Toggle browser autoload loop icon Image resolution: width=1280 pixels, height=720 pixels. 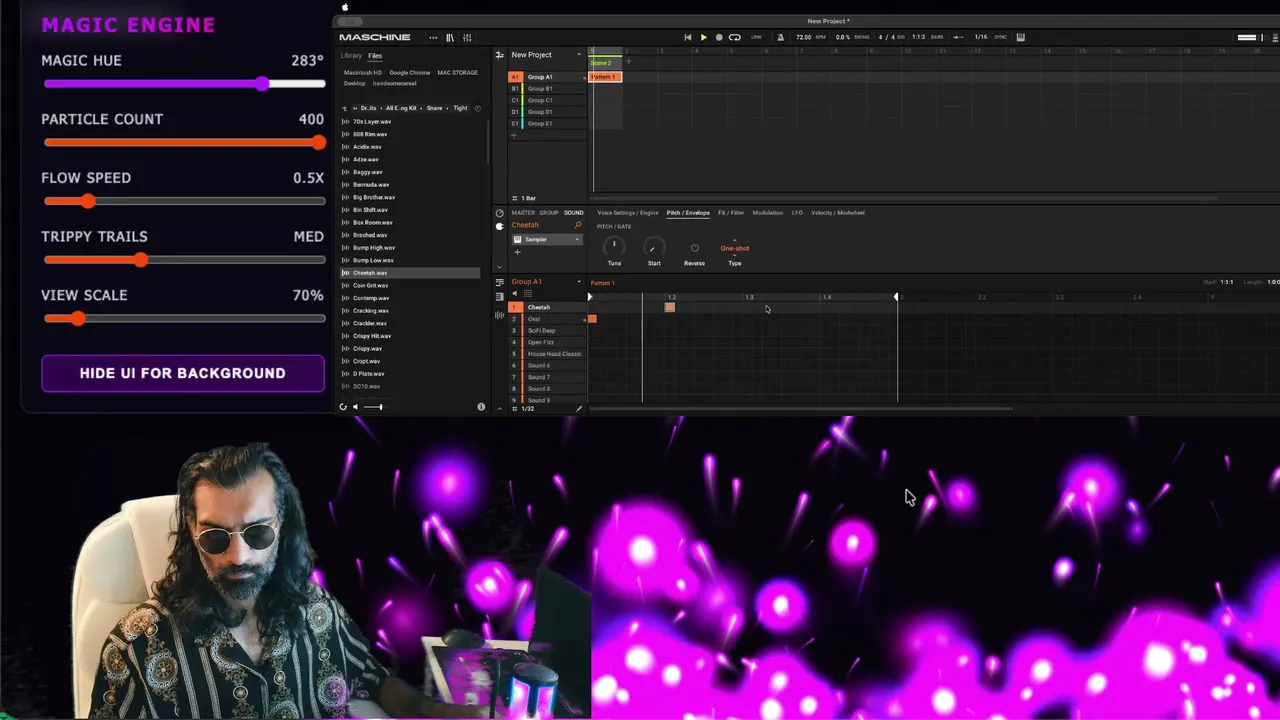pyautogui.click(x=343, y=407)
